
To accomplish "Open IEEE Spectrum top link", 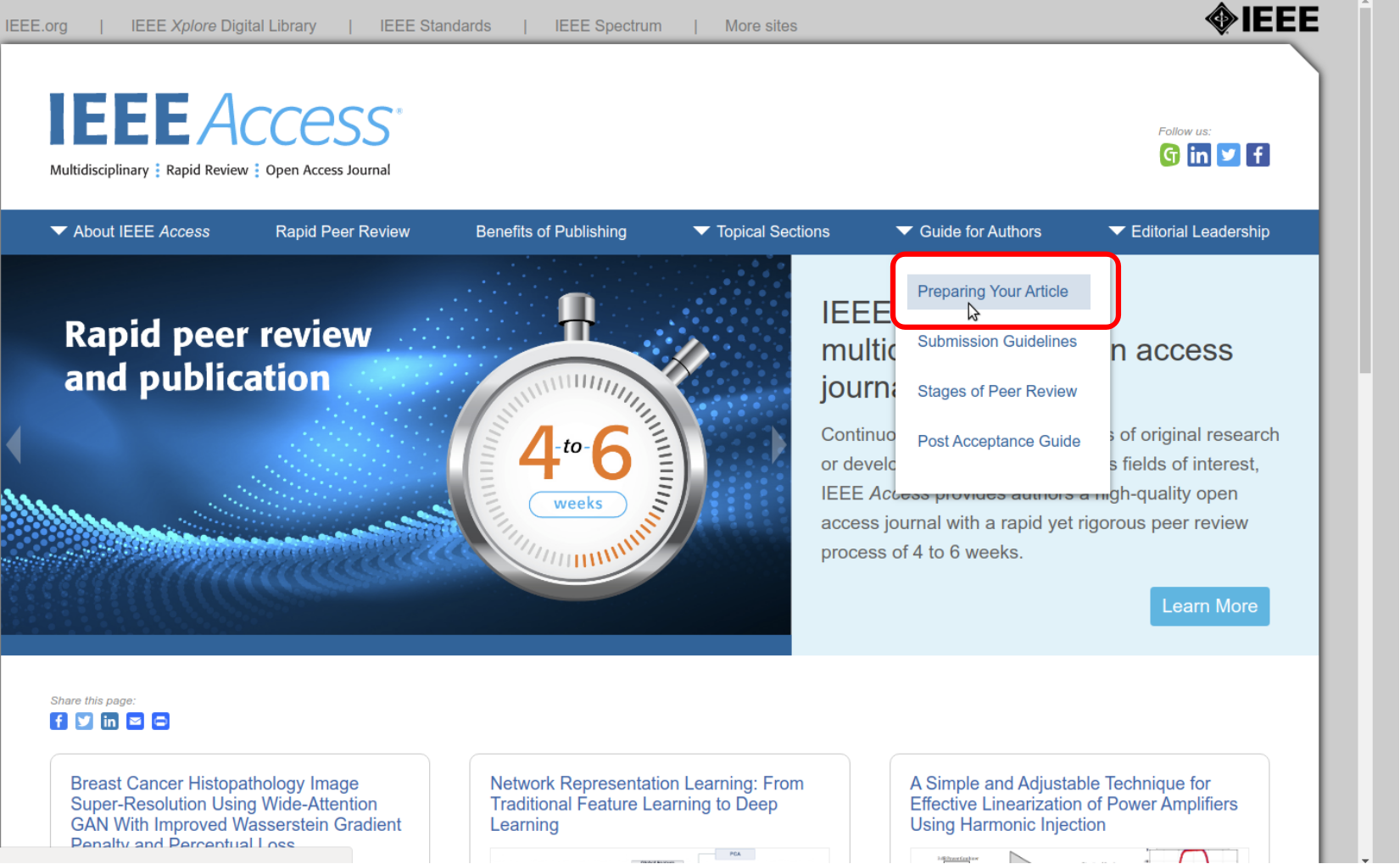I will click(608, 25).
